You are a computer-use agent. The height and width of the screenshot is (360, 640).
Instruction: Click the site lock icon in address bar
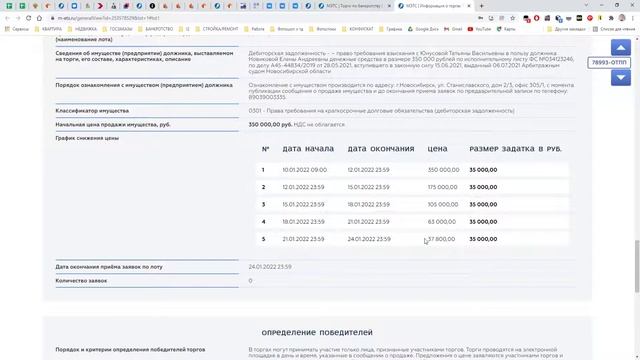click(52, 18)
